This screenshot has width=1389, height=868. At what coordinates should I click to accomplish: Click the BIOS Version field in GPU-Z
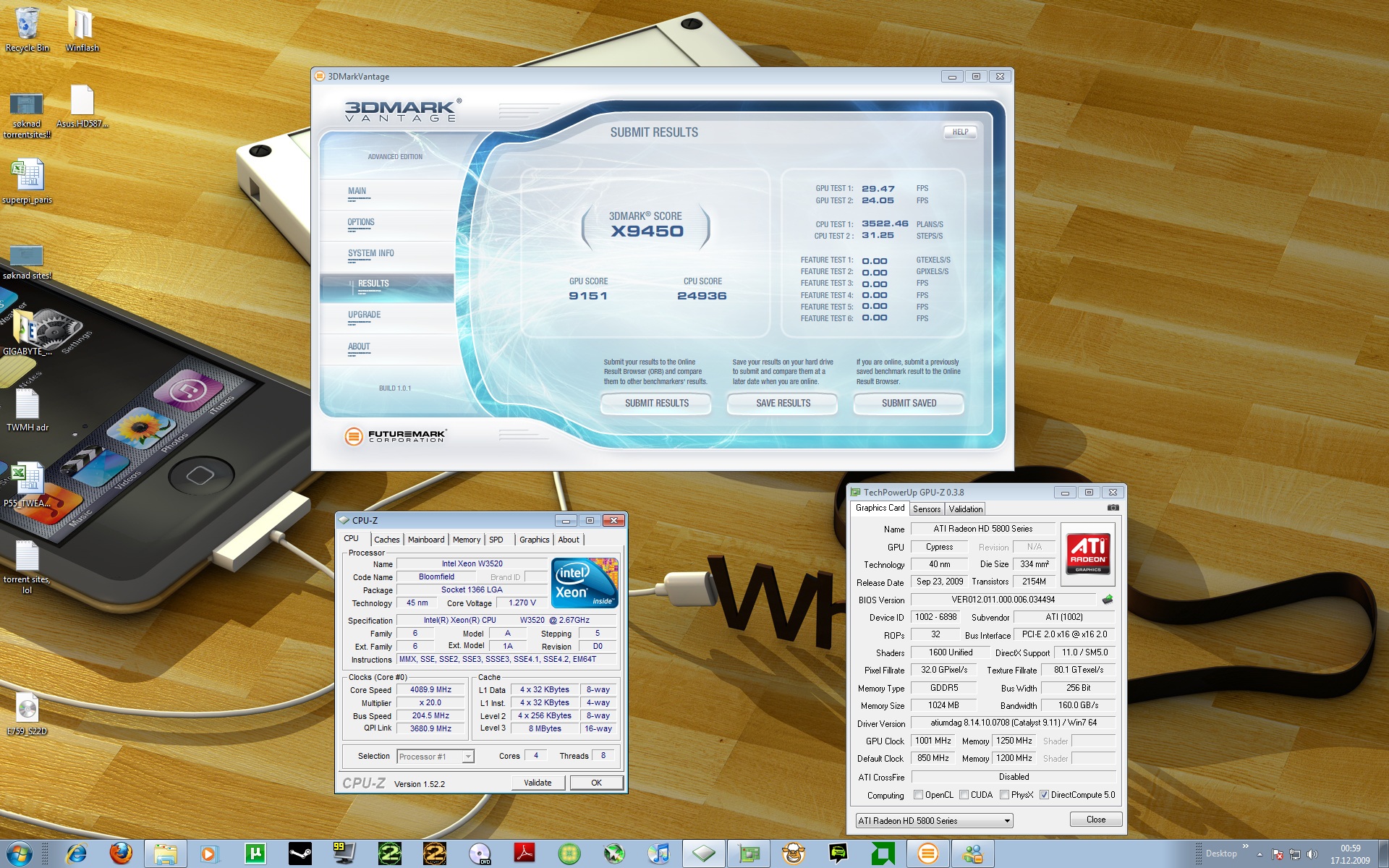[x=1003, y=600]
